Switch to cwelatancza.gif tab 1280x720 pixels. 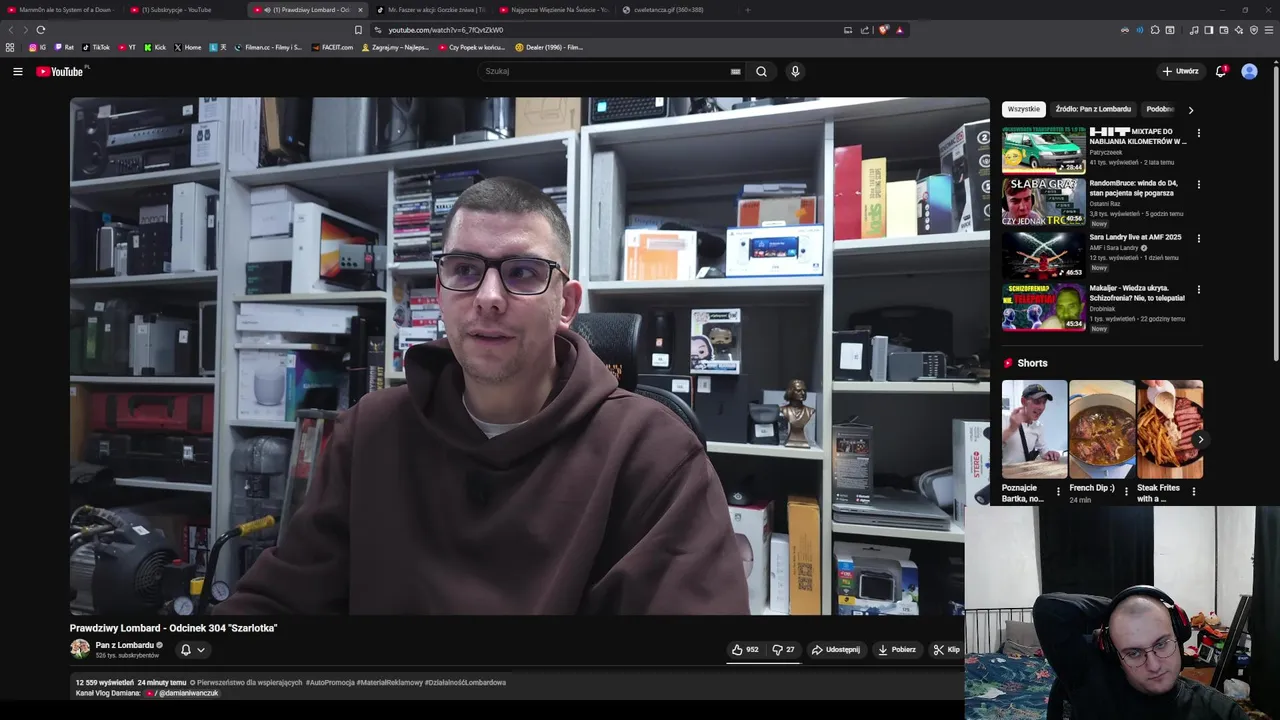pos(676,10)
